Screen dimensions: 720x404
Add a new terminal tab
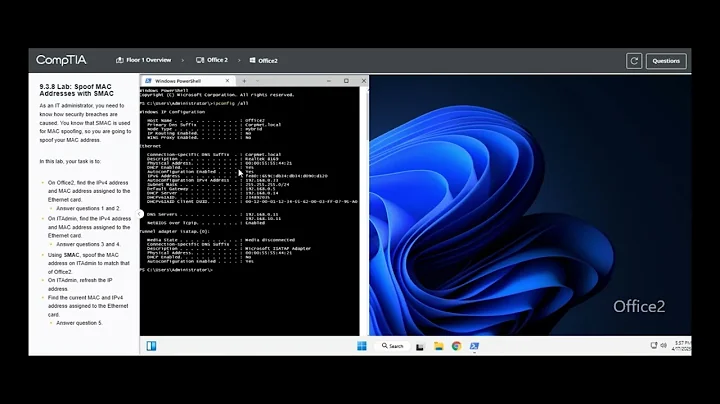(x=244, y=81)
